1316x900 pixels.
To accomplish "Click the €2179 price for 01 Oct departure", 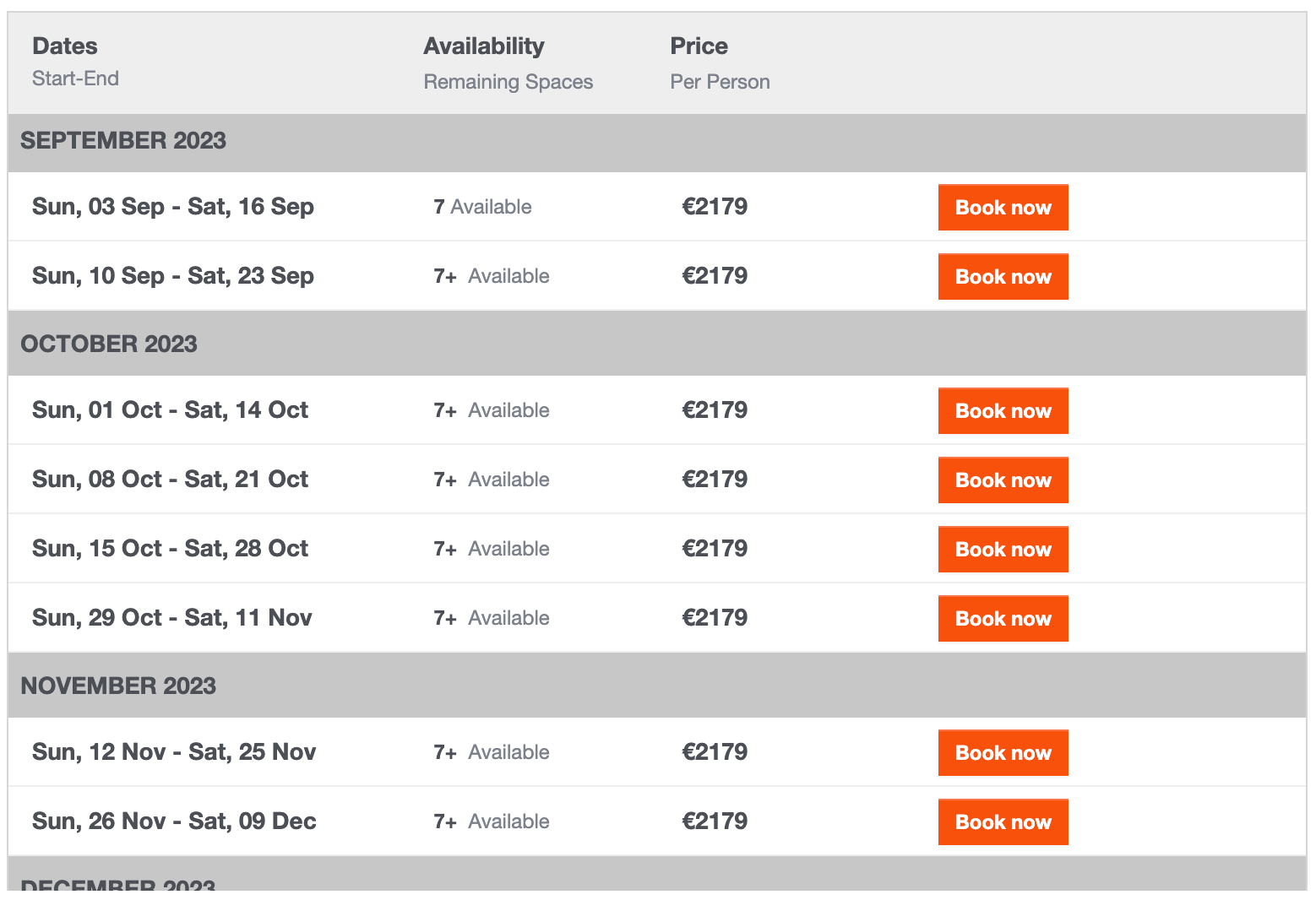I will [715, 410].
